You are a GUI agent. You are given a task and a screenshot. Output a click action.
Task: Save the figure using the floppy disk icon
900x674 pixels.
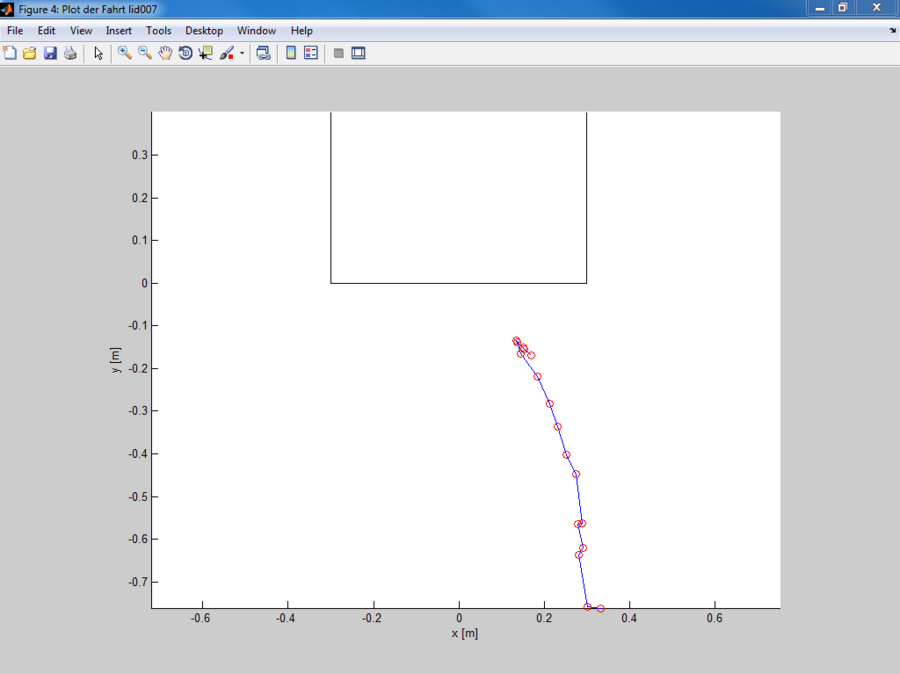50,53
